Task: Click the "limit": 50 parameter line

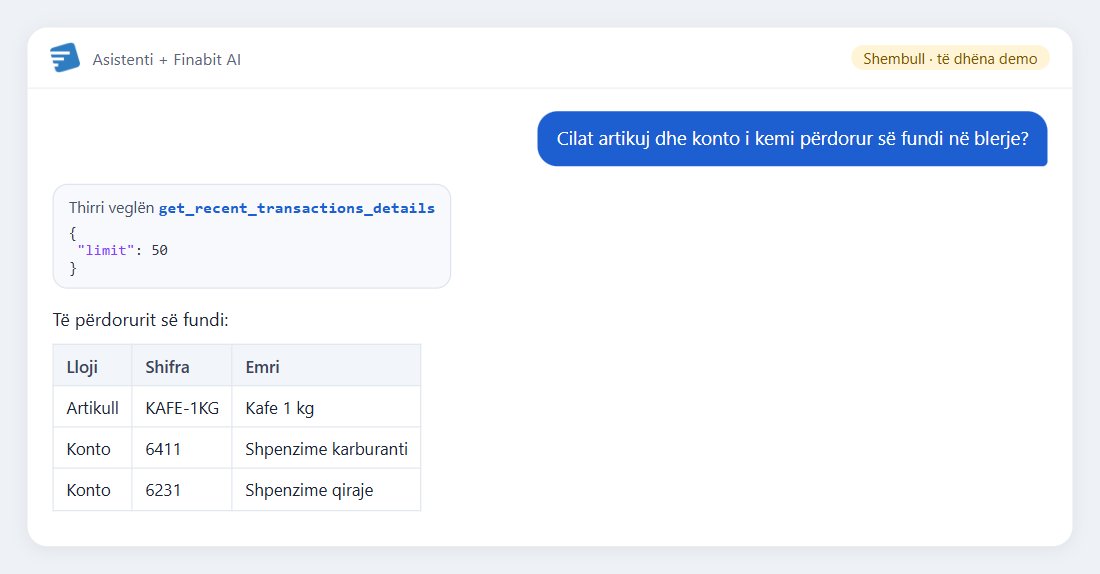Action: click(122, 251)
